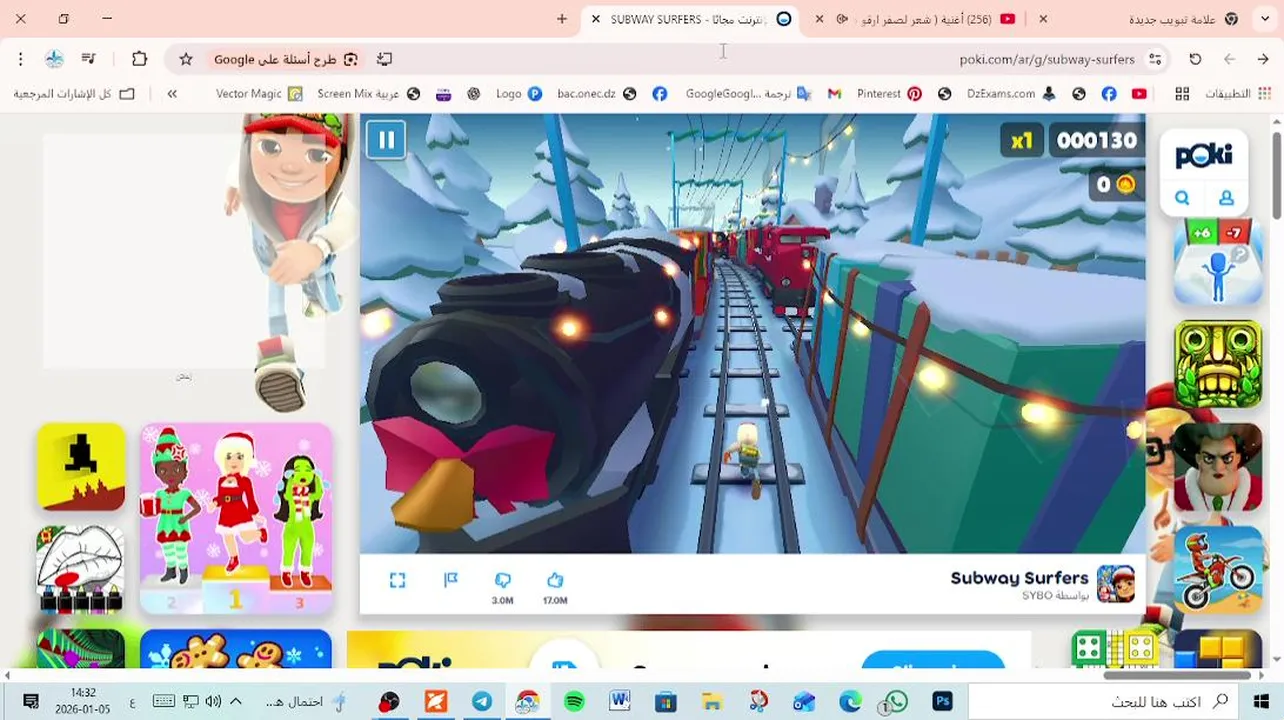
Task: Open the Moto X3M motorbike game thumbnail
Action: (1218, 569)
